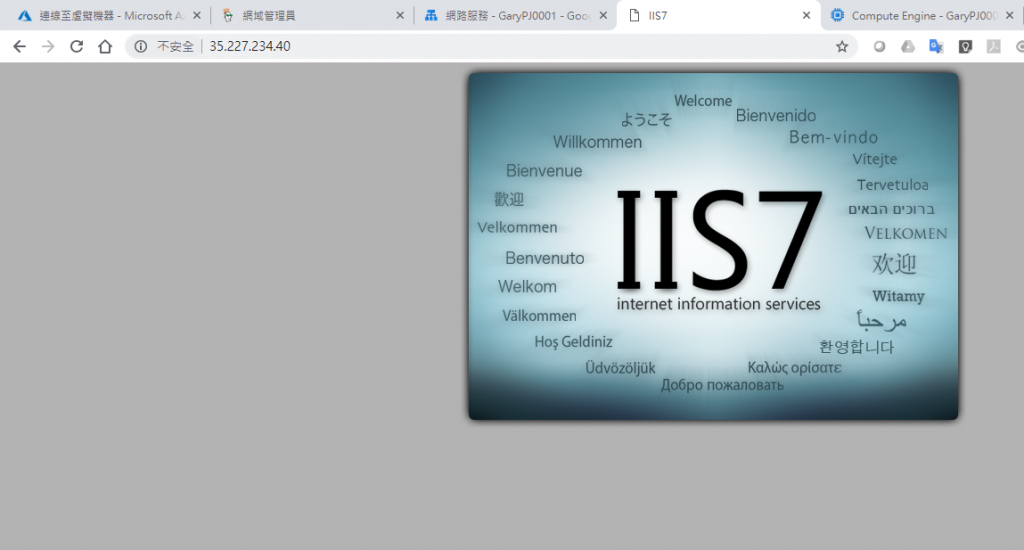Reload the current page
The image size is (1024, 550).
(x=76, y=46)
